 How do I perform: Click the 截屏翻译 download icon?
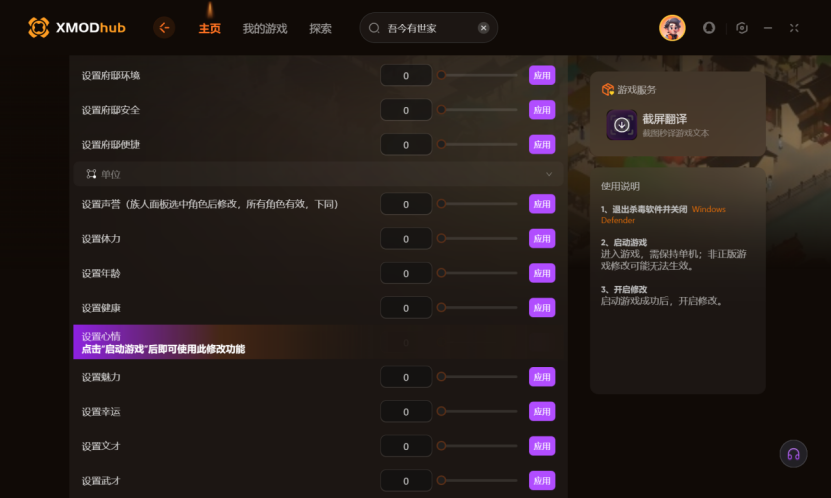point(622,125)
